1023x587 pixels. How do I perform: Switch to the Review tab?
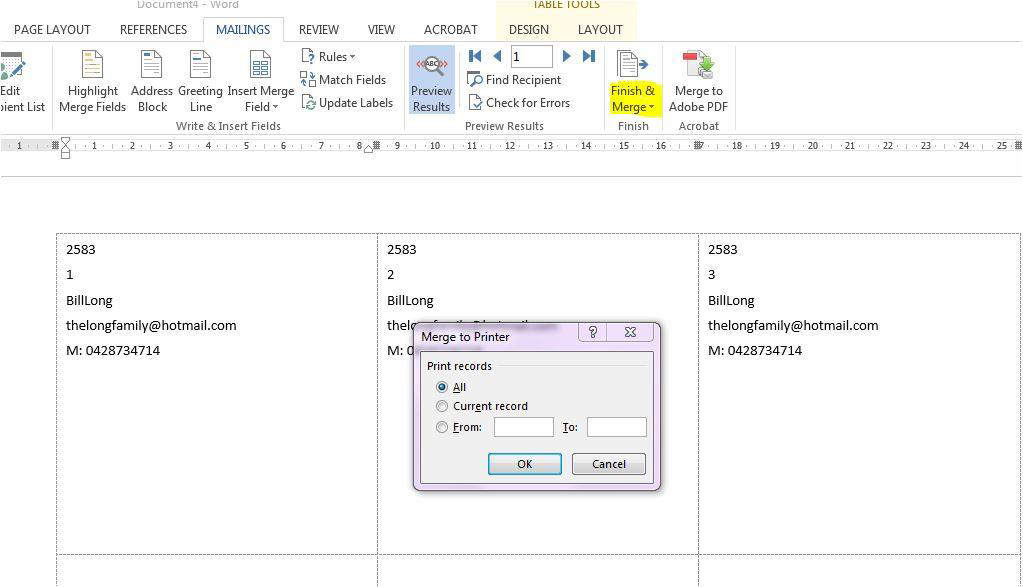(318, 29)
